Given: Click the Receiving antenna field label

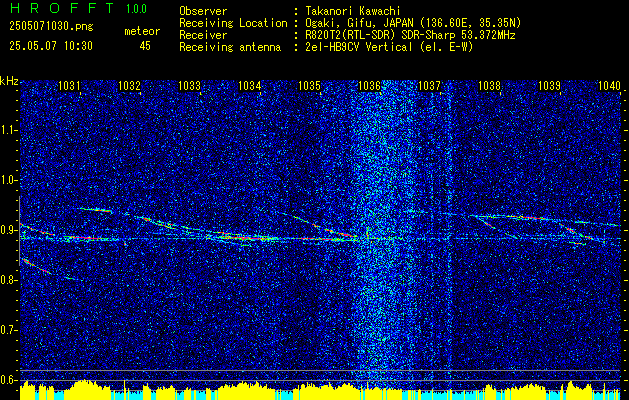Looking at the screenshot, I should 230,47.
